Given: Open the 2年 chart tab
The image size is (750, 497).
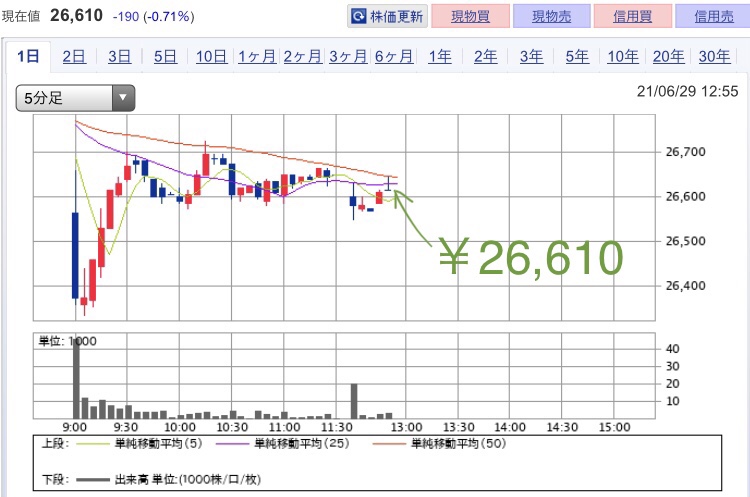Looking at the screenshot, I should click(485, 56).
